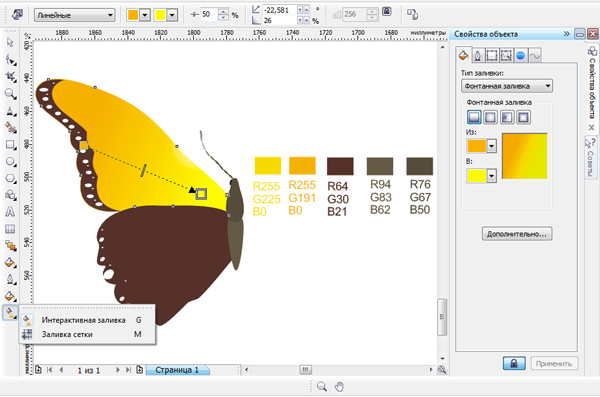The image size is (600, 397).
Task: Select the Text tool
Action: tap(10, 212)
